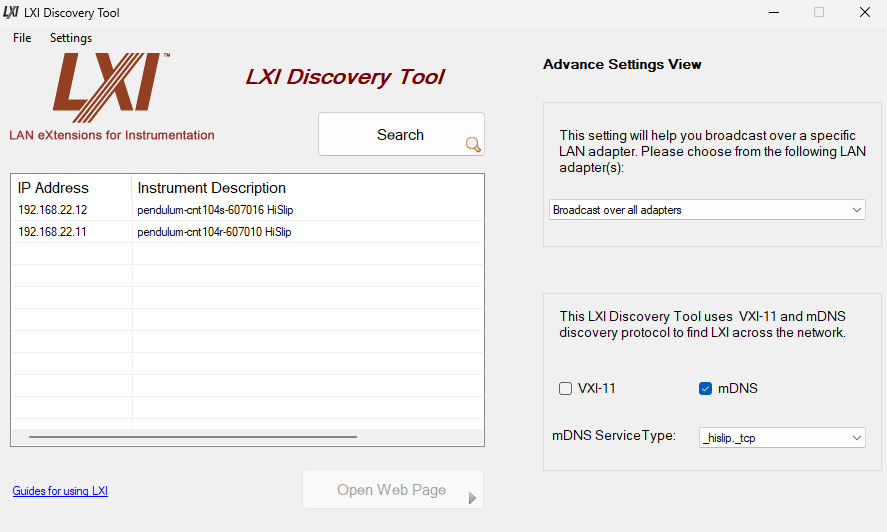Click the magnifier icon on Search button
Viewport: 887px width, 532px height.
click(x=473, y=145)
